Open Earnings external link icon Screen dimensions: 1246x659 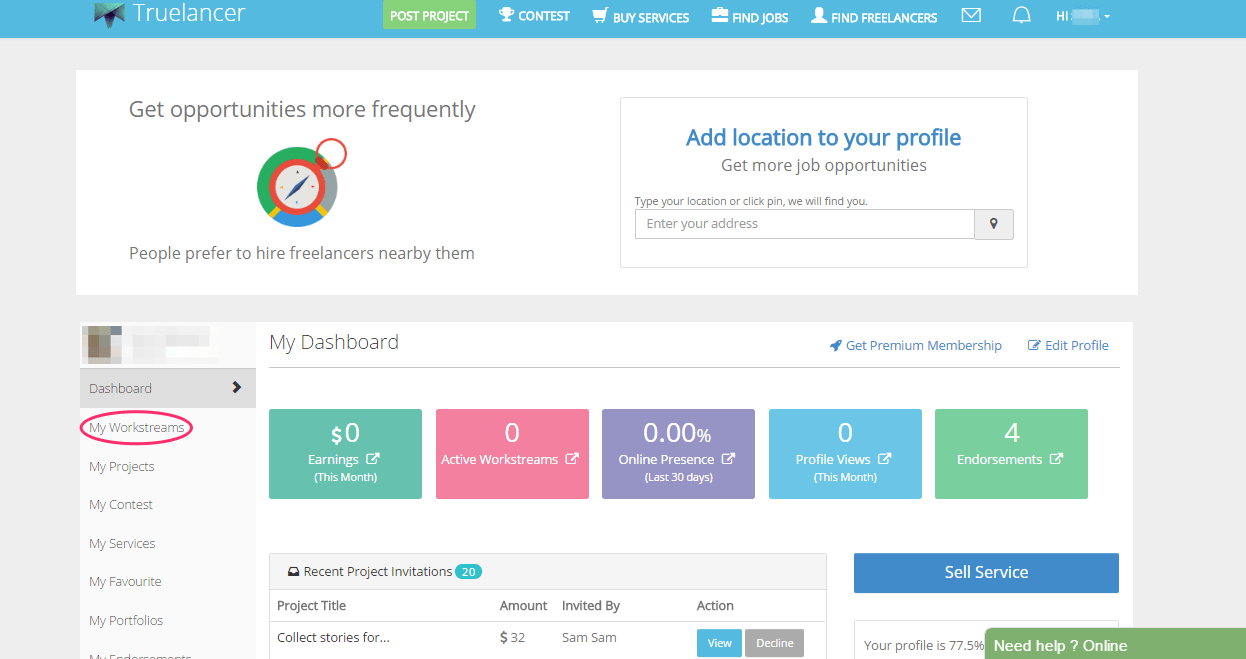tap(373, 459)
